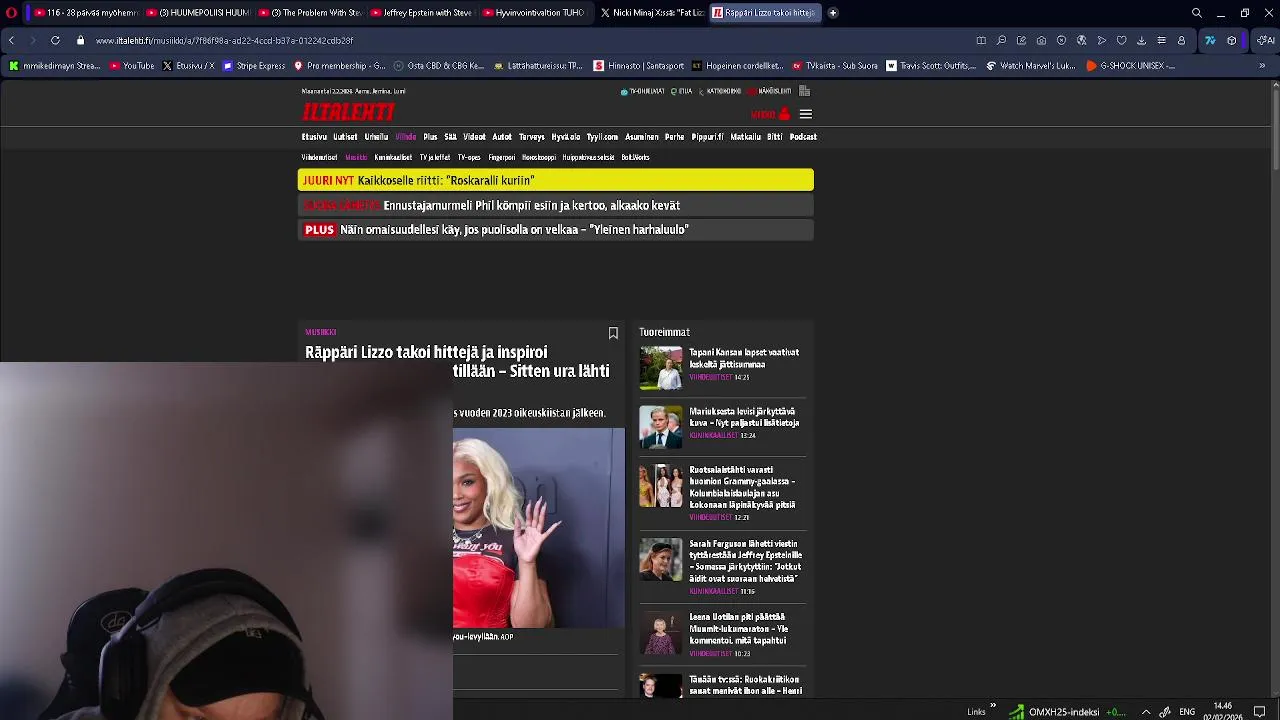This screenshot has width=1280, height=720.
Task: Open Podcast in site navigation
Action: (803, 137)
